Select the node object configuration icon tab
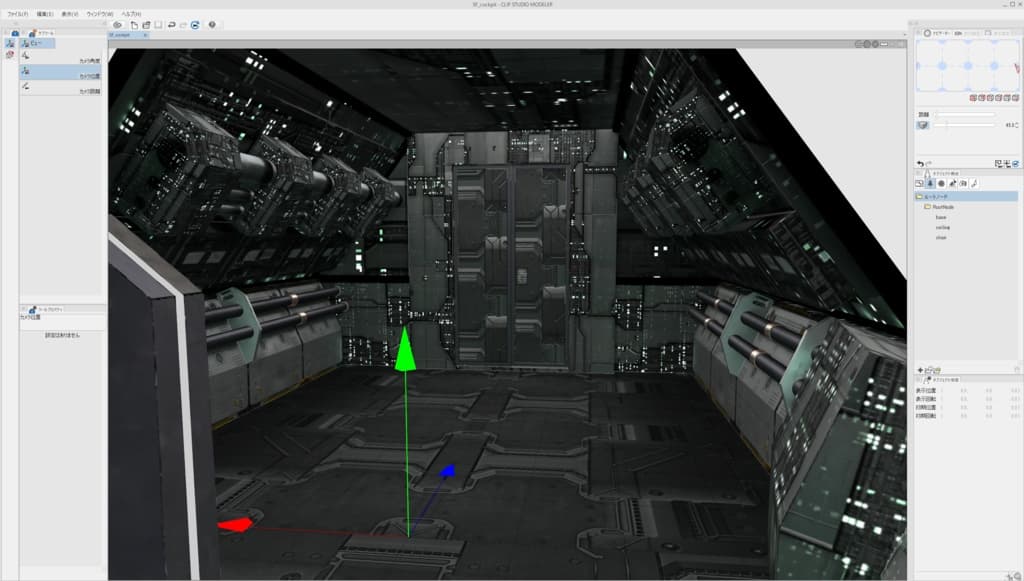Viewport: 1024px width, 581px height. click(930, 184)
